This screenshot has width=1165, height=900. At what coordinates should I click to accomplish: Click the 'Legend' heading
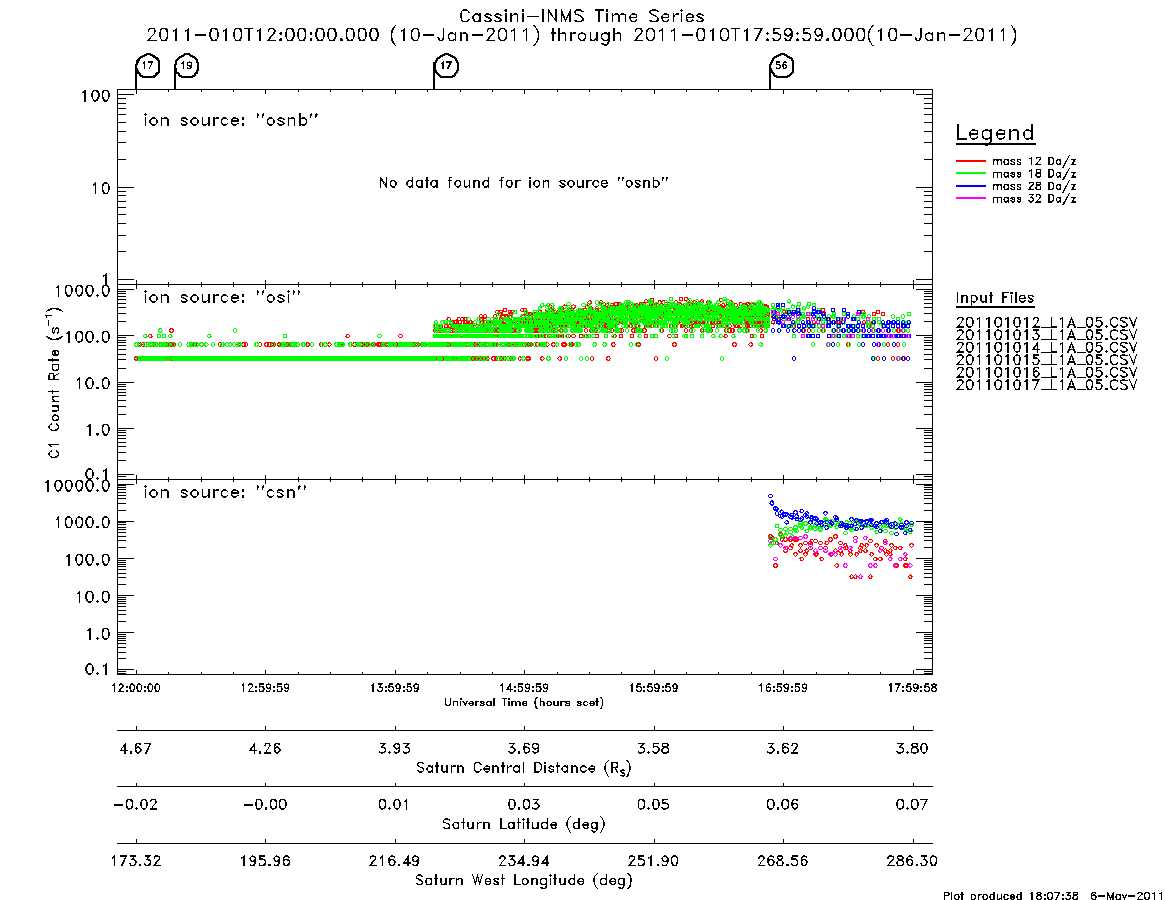(x=995, y=133)
